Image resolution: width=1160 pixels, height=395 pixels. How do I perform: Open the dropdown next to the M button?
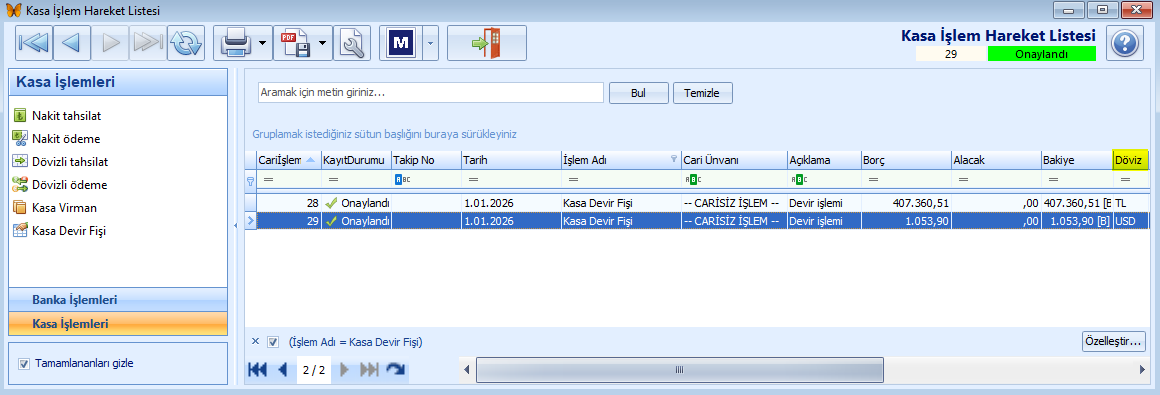click(431, 44)
